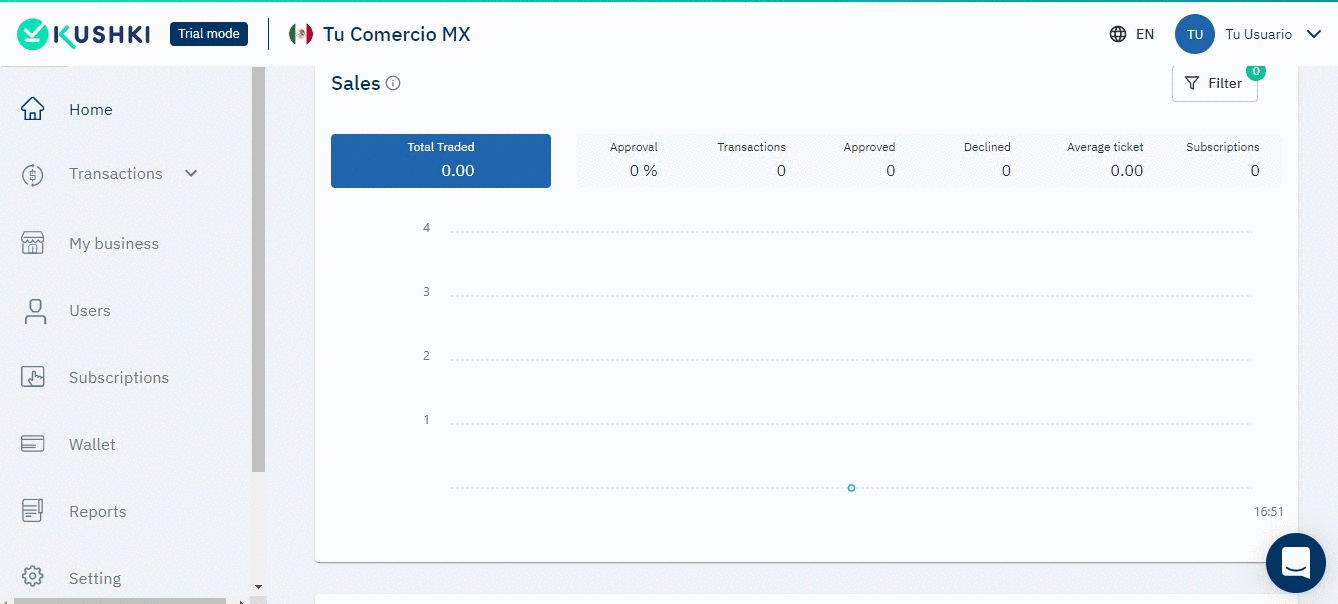Click the chart data point marker
This screenshot has height=604, width=1338.
coord(851,488)
